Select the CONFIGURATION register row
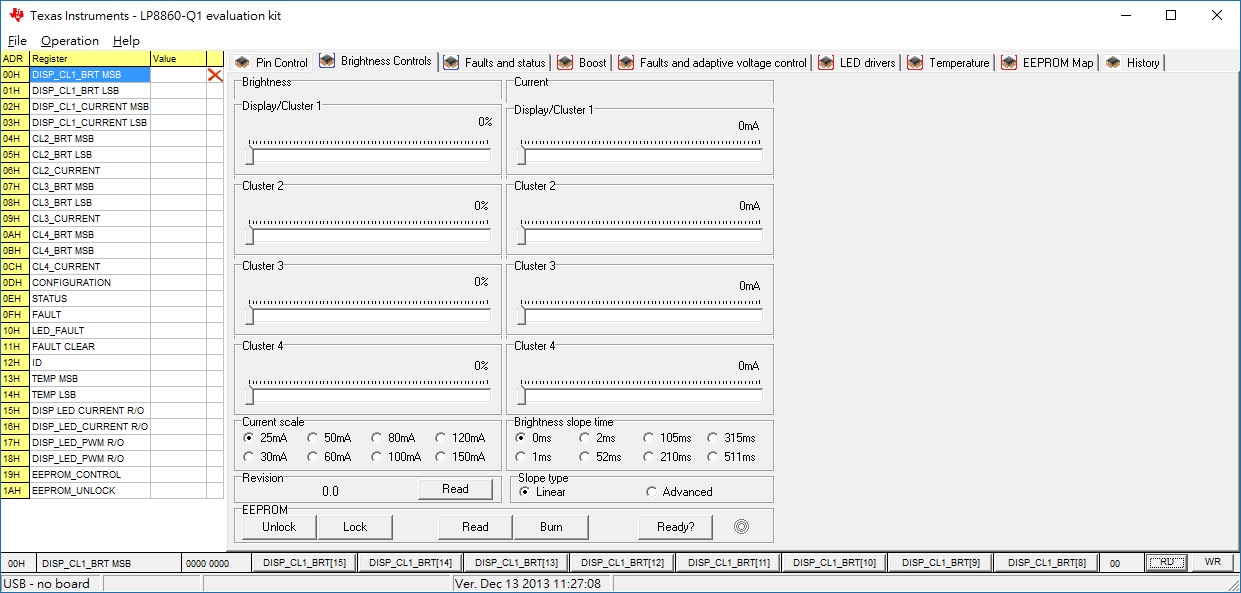The image size is (1241, 593). [x=112, y=283]
